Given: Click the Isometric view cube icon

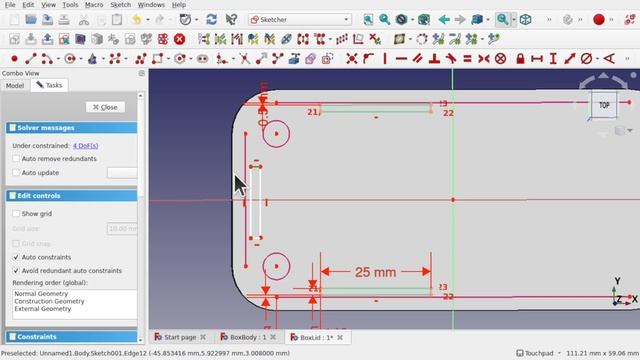Looking at the screenshot, I should 526,20.
